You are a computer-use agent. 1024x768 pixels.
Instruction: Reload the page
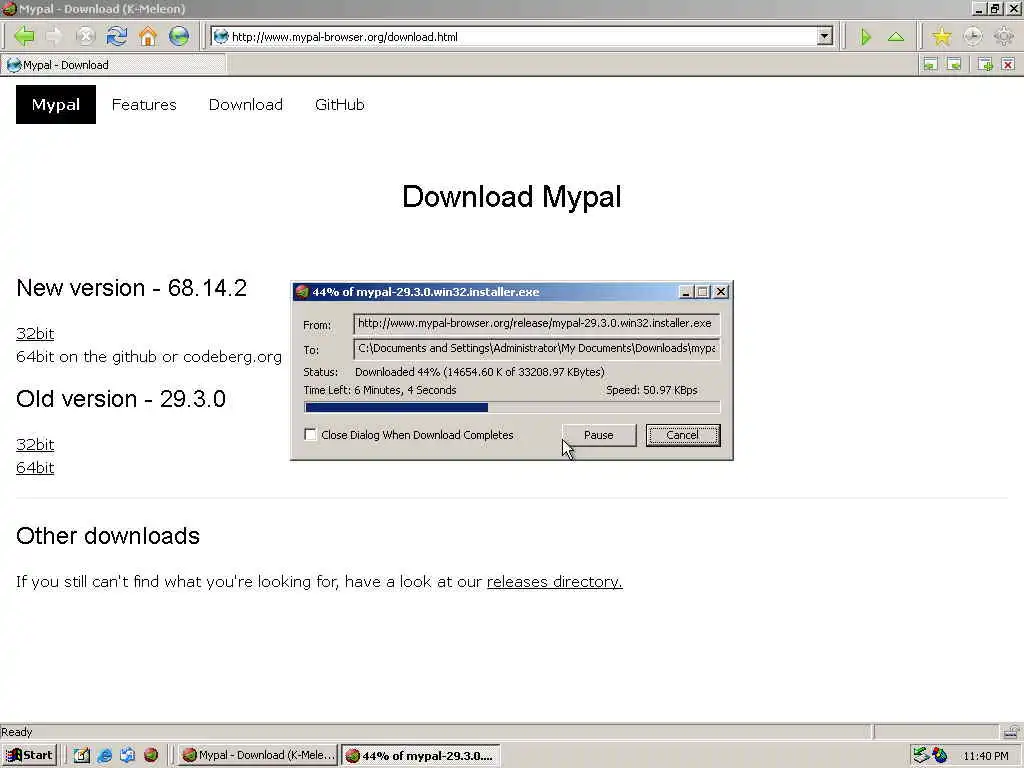click(x=116, y=36)
